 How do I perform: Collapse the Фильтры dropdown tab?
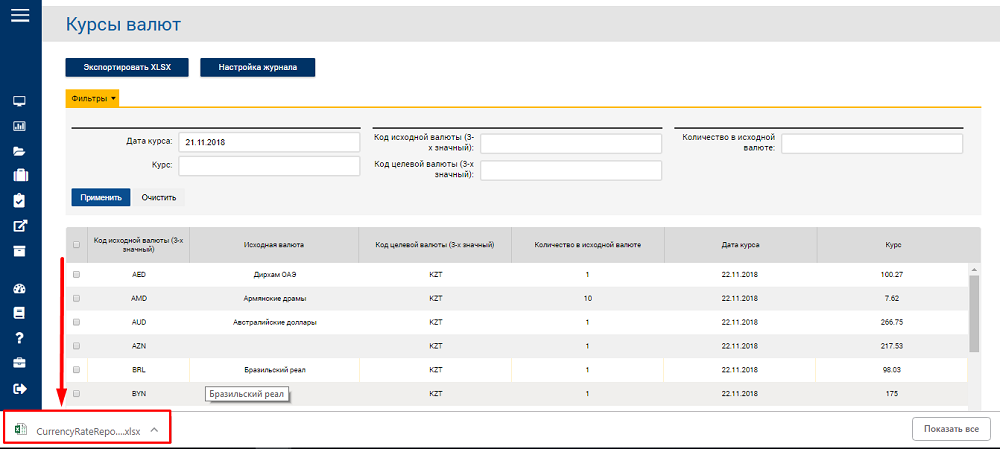[x=92, y=98]
